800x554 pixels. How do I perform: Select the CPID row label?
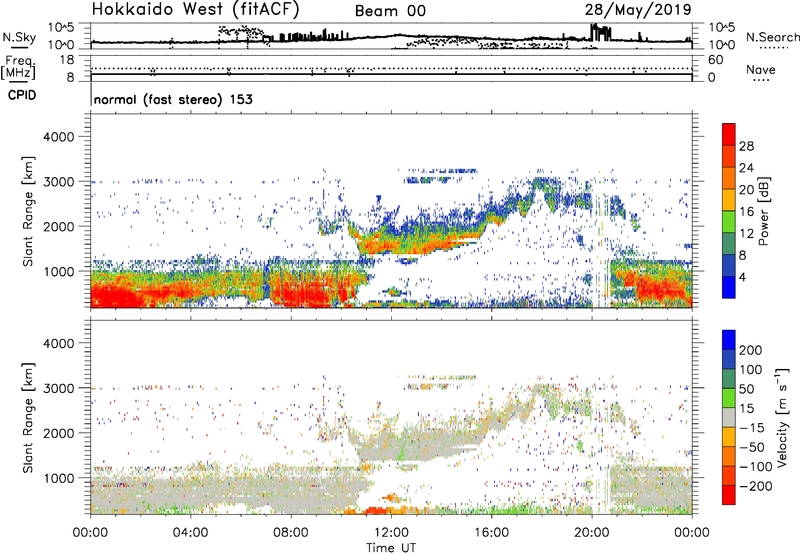point(22,95)
